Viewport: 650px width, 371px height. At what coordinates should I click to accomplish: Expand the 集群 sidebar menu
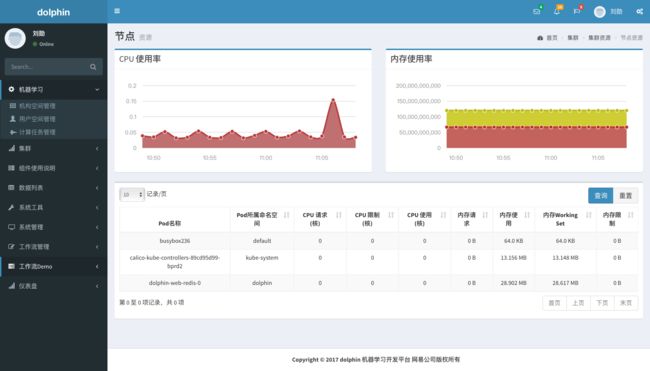pyautogui.click(x=53, y=148)
